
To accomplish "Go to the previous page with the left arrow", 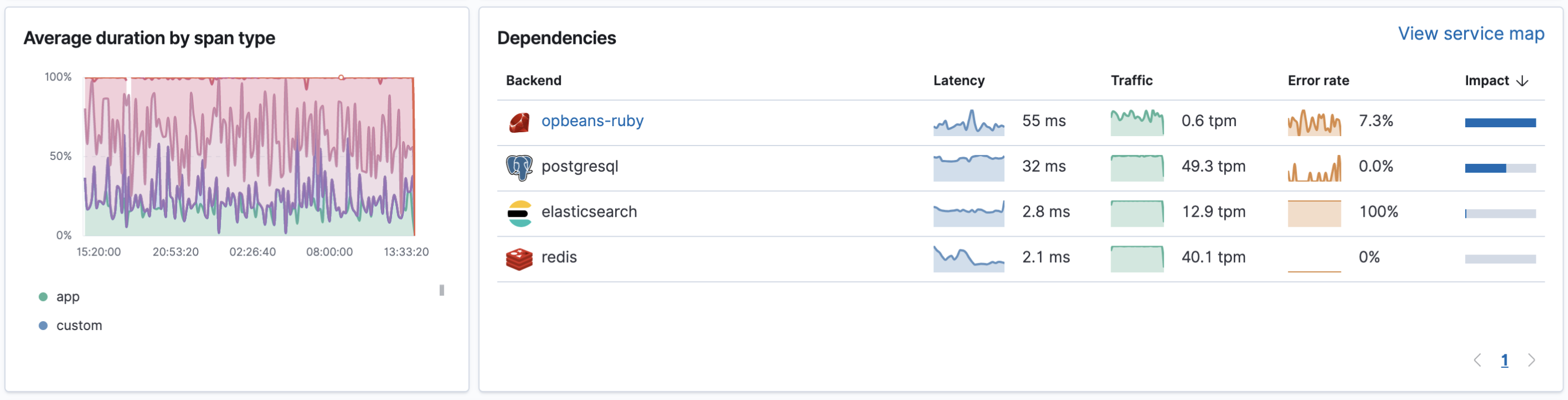I will click(x=1477, y=361).
